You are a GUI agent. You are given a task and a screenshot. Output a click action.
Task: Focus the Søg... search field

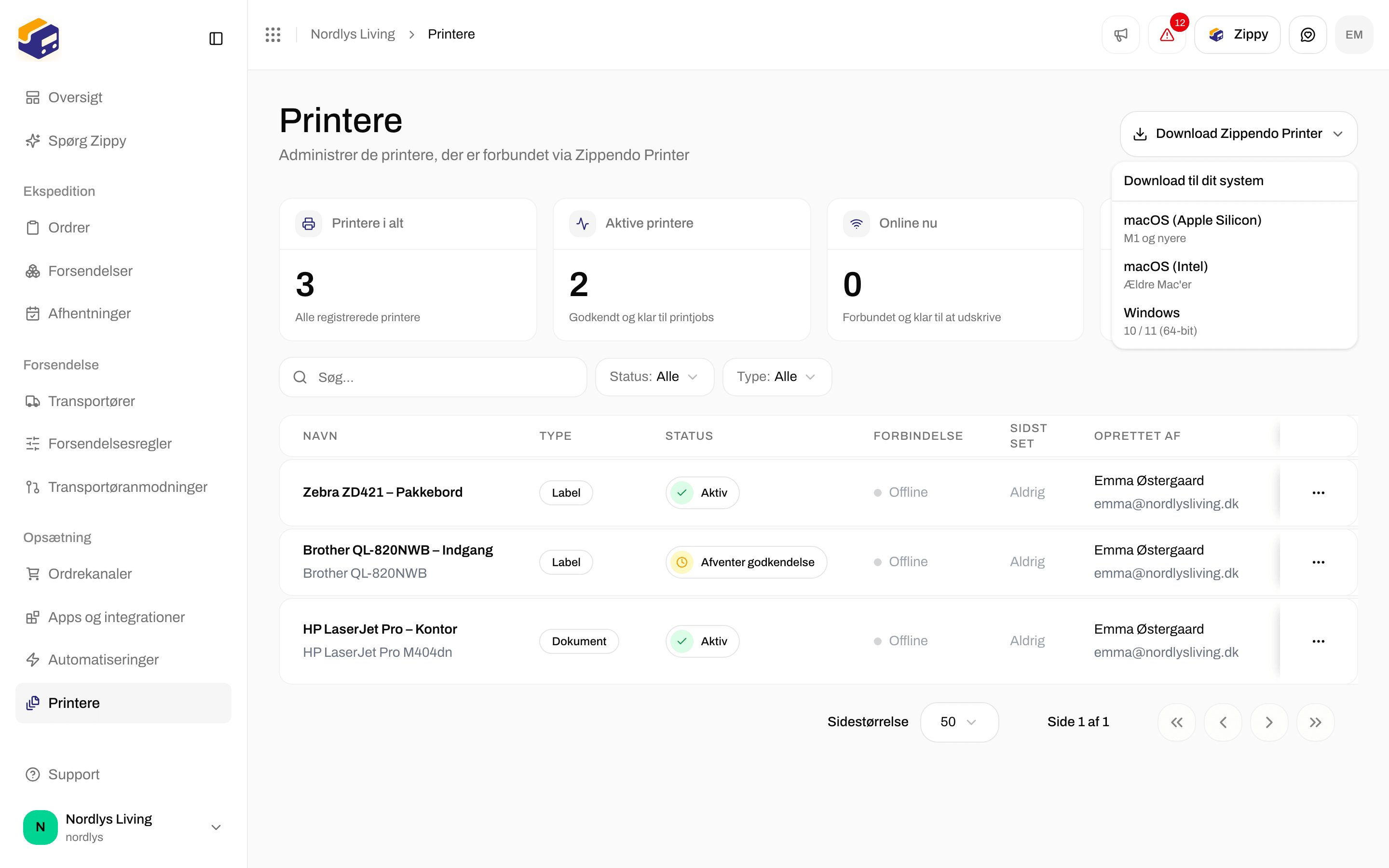(x=433, y=377)
